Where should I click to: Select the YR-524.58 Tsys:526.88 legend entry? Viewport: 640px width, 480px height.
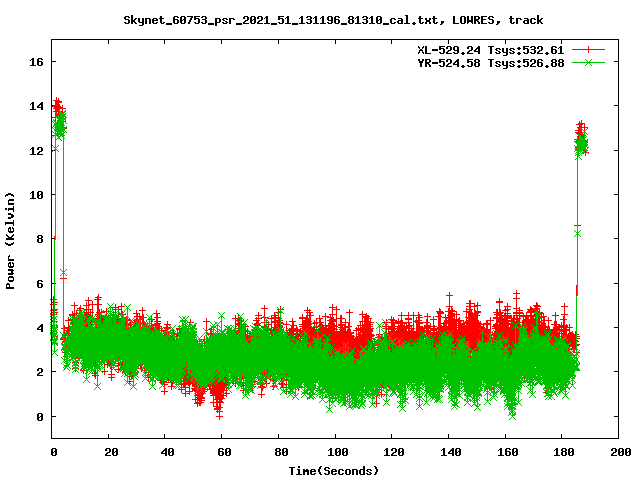[490, 63]
